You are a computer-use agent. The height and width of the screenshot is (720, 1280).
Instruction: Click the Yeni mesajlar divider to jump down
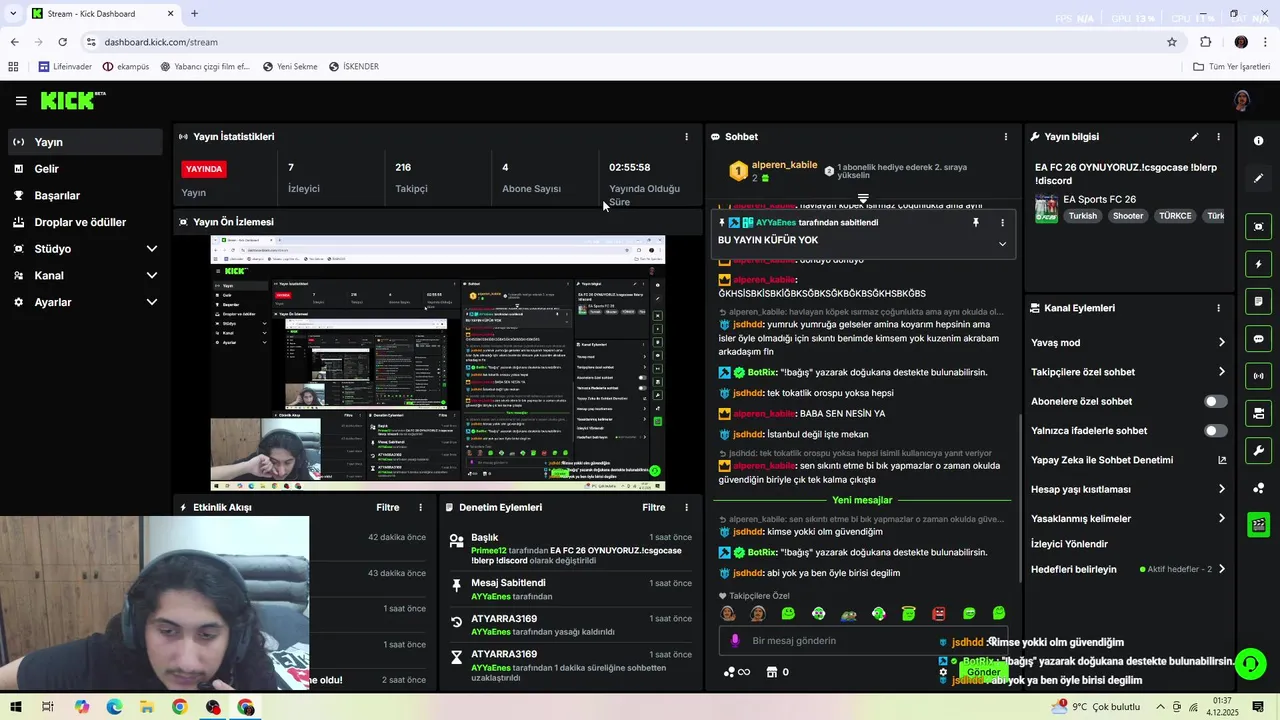click(x=862, y=500)
